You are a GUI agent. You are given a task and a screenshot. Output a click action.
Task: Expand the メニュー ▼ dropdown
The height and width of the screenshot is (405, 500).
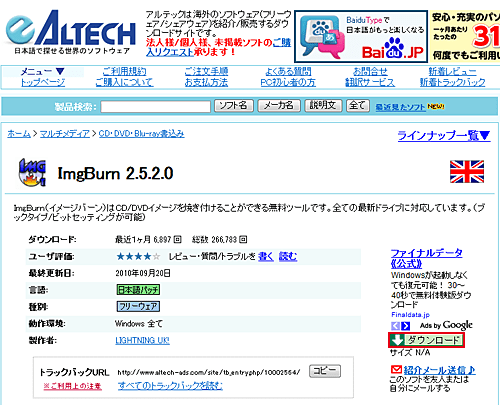(x=43, y=71)
